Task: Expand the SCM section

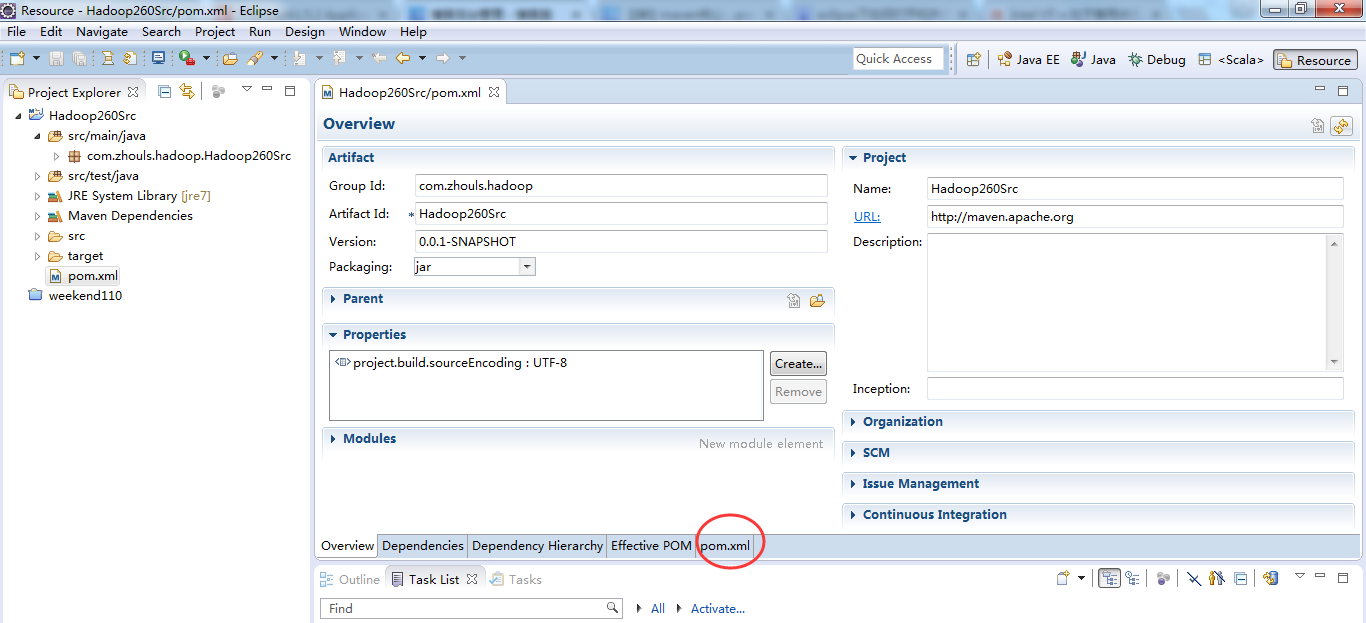Action: [x=852, y=453]
